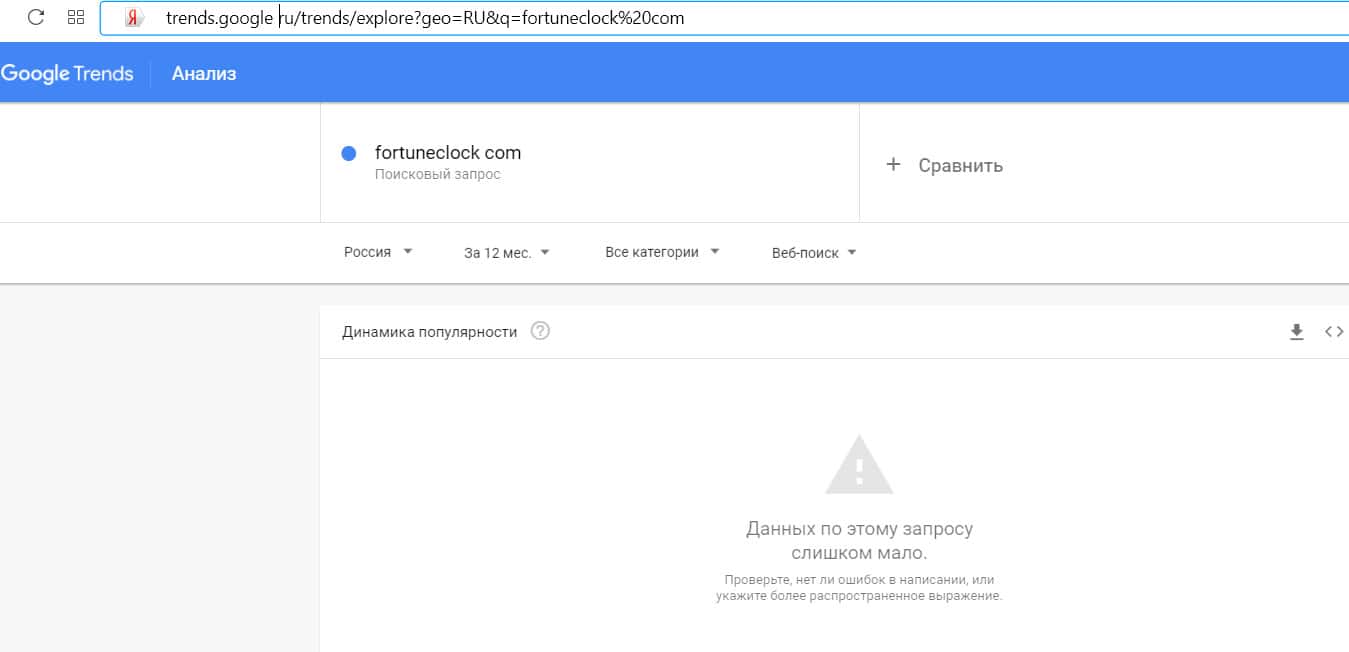This screenshot has width=1349, height=652.
Task: Edit the fortuneclock com search term
Action: click(x=448, y=153)
